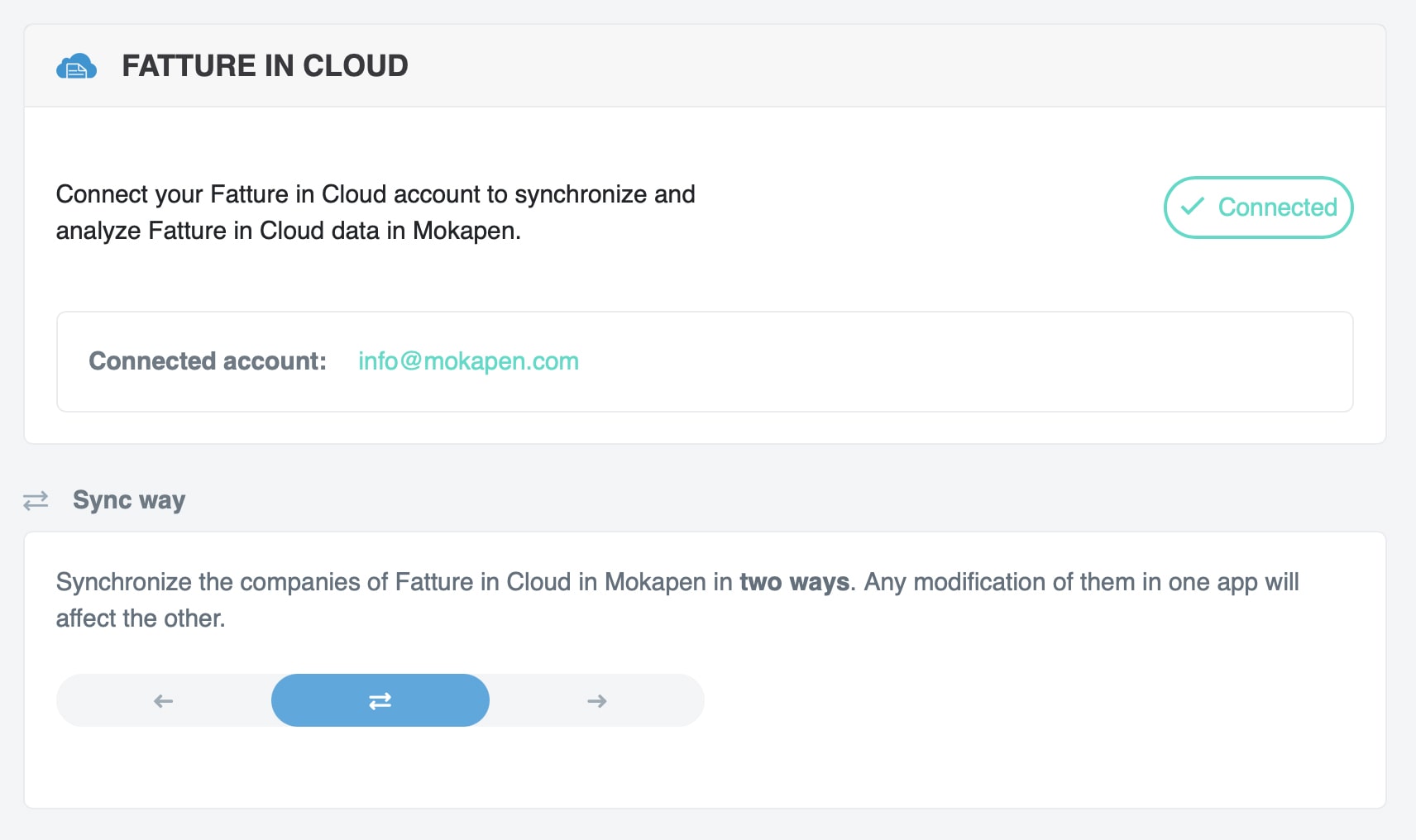Click the "Connected account:" label
The image size is (1416, 840).
208,361
